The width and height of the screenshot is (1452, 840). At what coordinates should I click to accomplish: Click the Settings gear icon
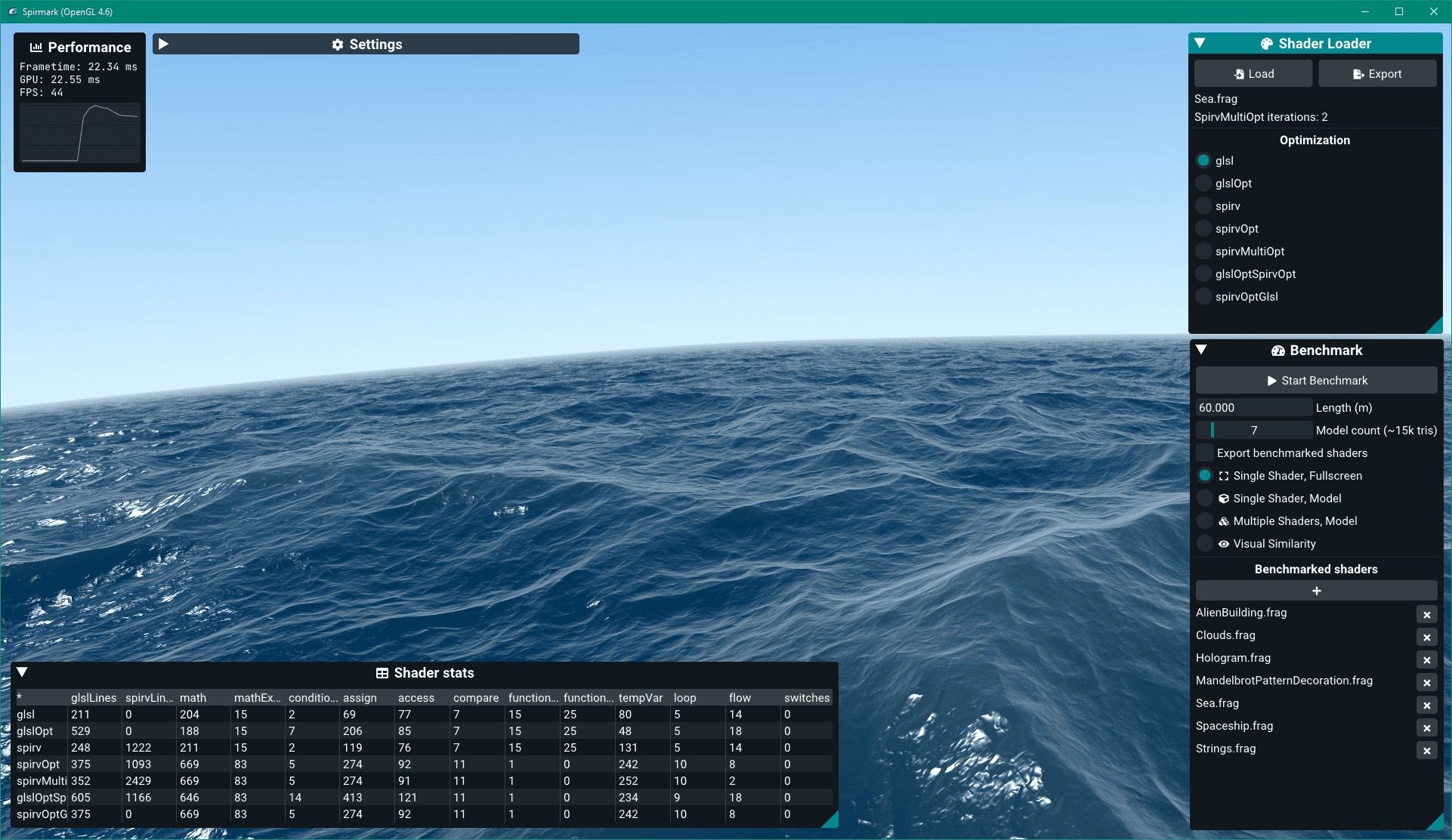tap(338, 45)
